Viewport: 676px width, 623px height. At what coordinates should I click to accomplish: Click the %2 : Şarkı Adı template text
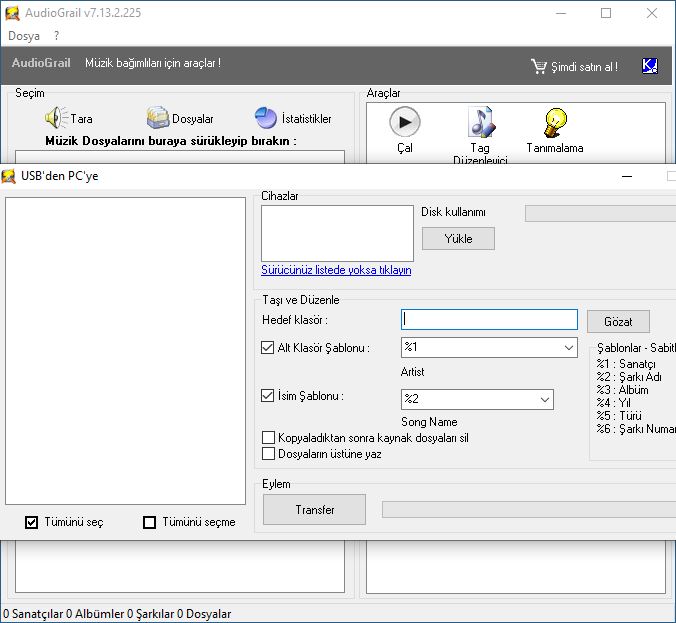[x=629, y=377]
